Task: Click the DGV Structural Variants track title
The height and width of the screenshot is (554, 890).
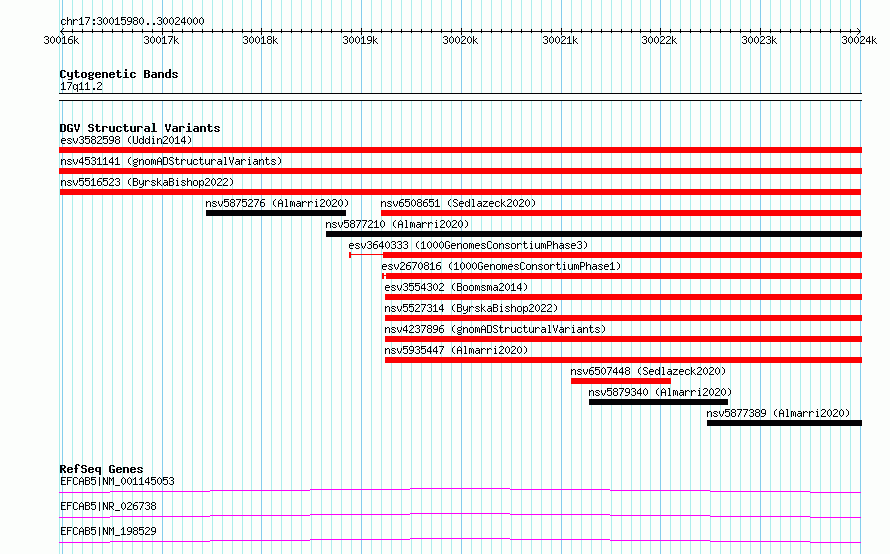Action: point(140,128)
